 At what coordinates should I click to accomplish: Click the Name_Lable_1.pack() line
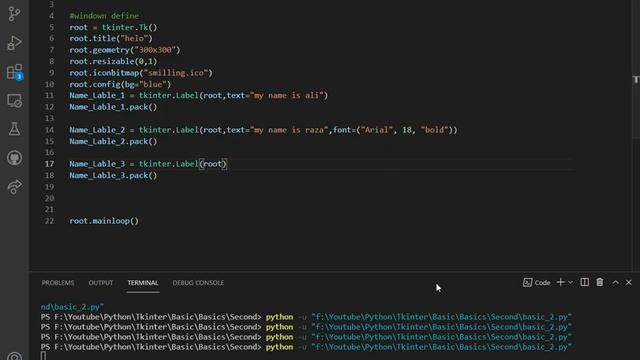113,107
